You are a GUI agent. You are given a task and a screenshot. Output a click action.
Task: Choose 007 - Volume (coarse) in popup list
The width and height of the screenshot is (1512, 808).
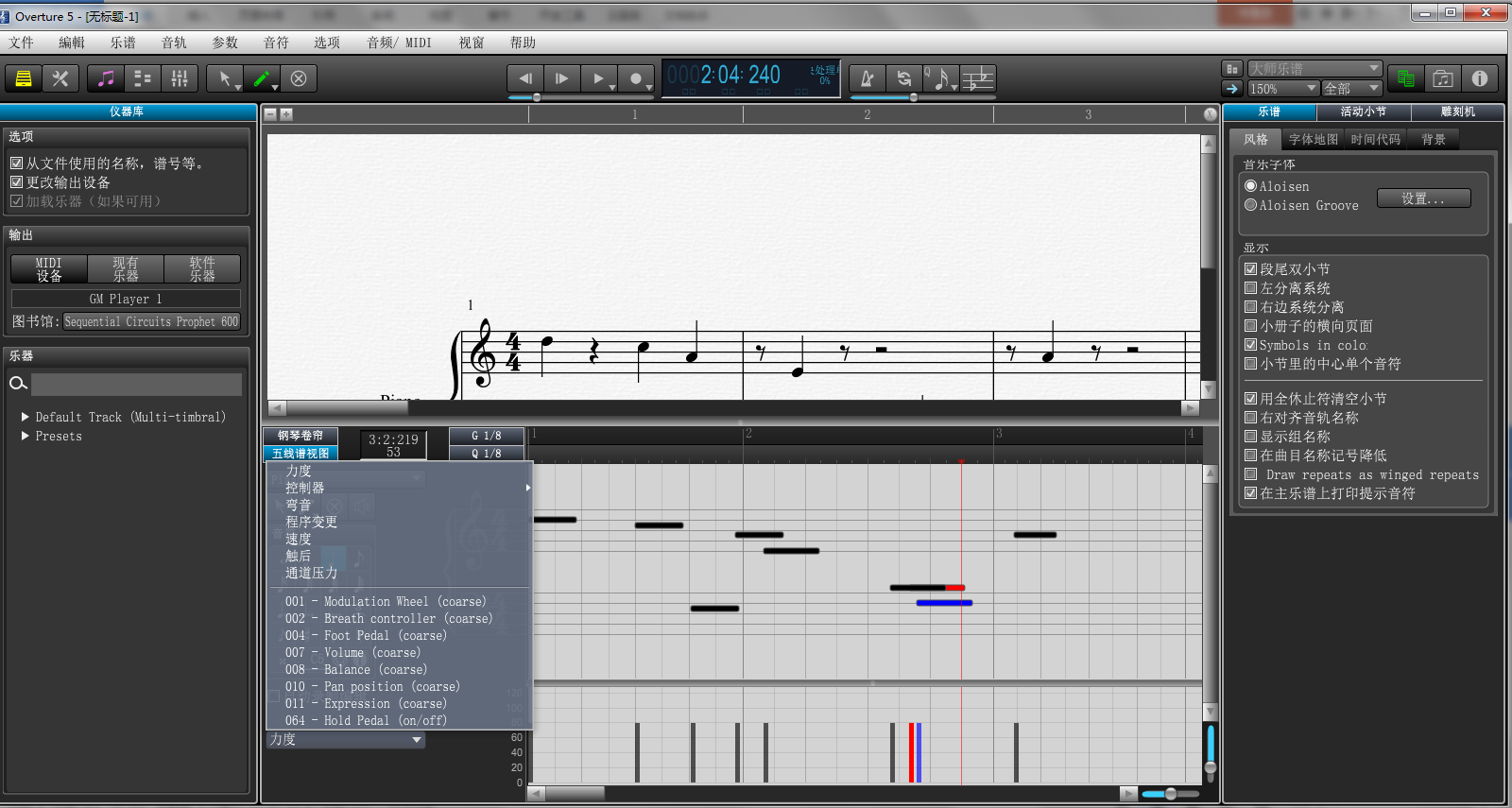coord(400,652)
